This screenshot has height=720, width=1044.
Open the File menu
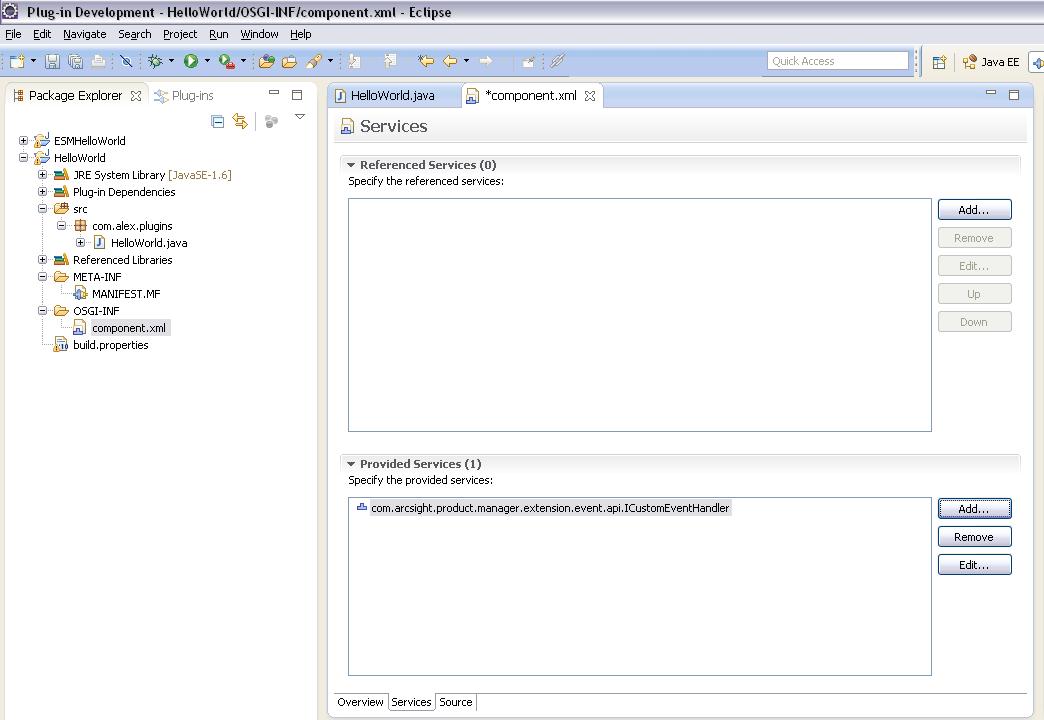tap(13, 34)
